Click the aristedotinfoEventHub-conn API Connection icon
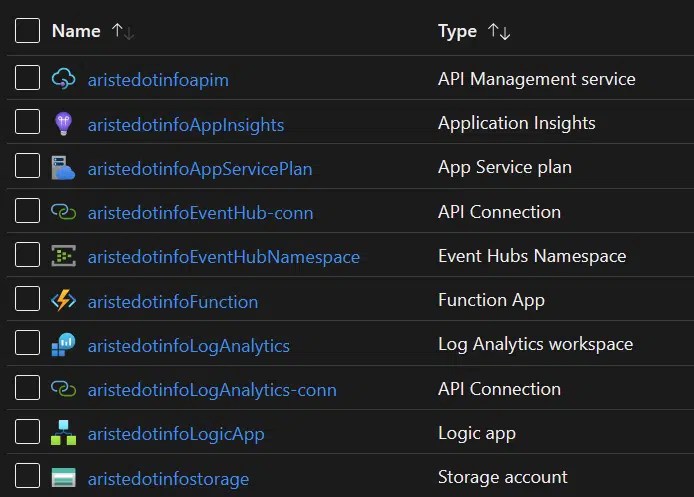 click(x=63, y=212)
